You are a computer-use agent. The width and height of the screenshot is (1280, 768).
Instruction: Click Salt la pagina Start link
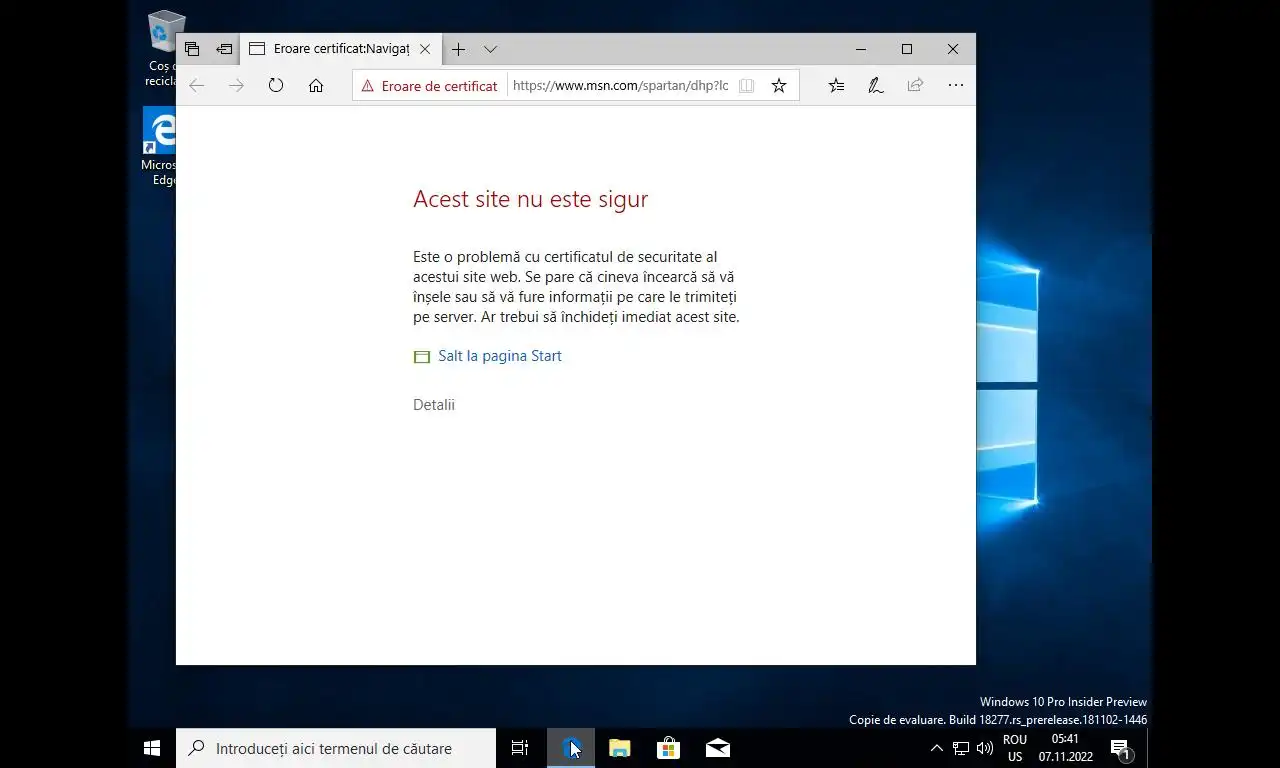point(500,356)
